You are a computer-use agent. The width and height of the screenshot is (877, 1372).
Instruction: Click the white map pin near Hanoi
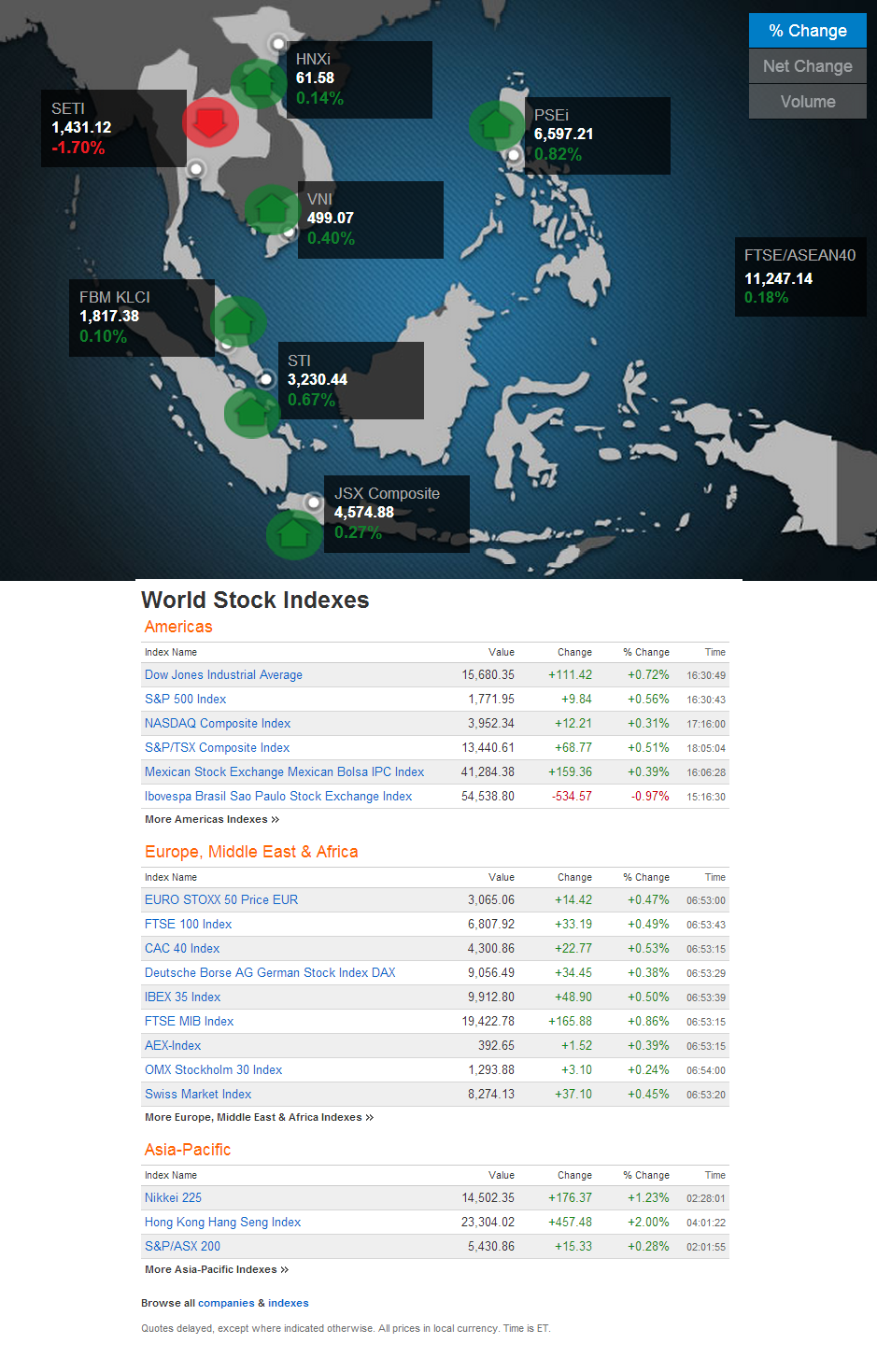pos(277,43)
